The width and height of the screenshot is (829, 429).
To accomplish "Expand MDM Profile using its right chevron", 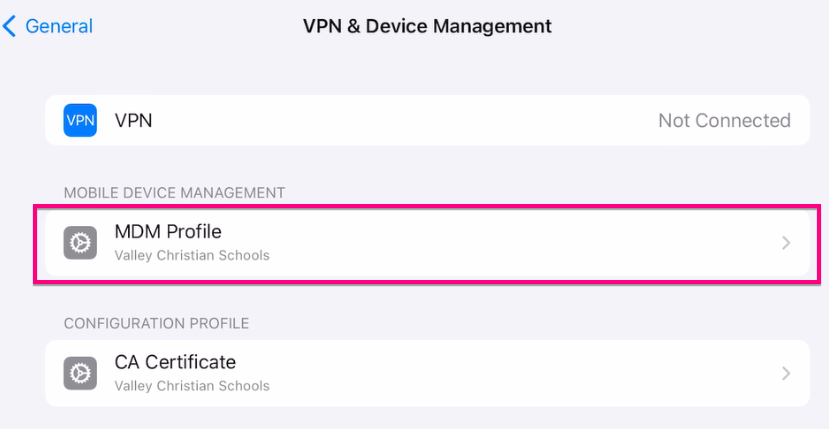I will [x=786, y=243].
